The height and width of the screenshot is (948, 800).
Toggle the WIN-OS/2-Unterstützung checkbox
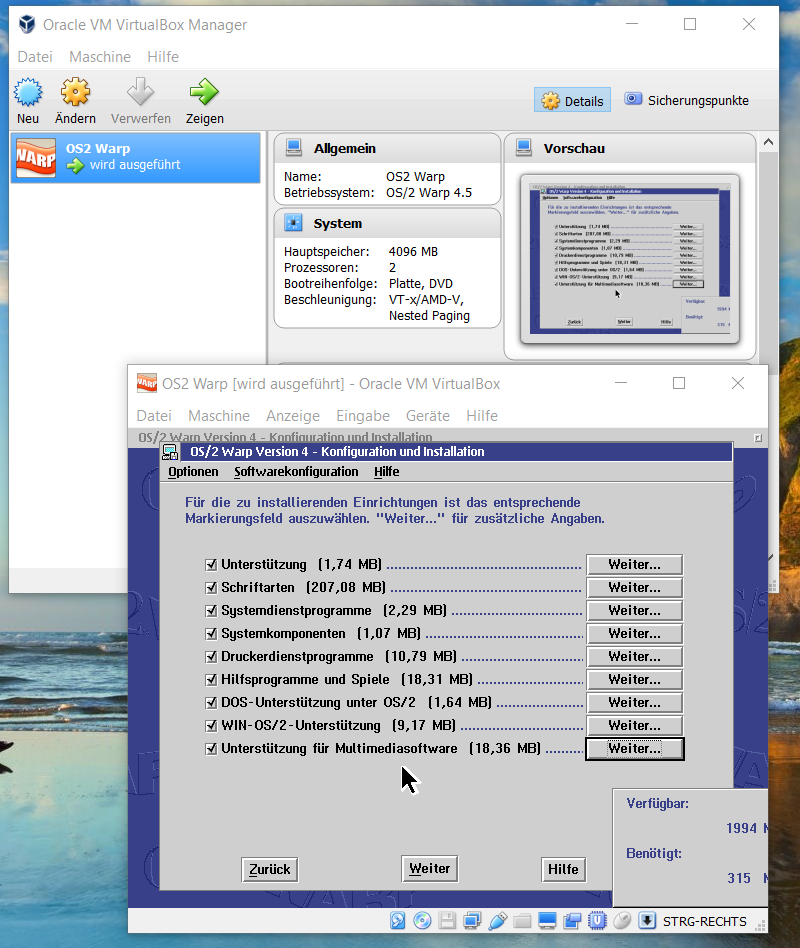(211, 726)
